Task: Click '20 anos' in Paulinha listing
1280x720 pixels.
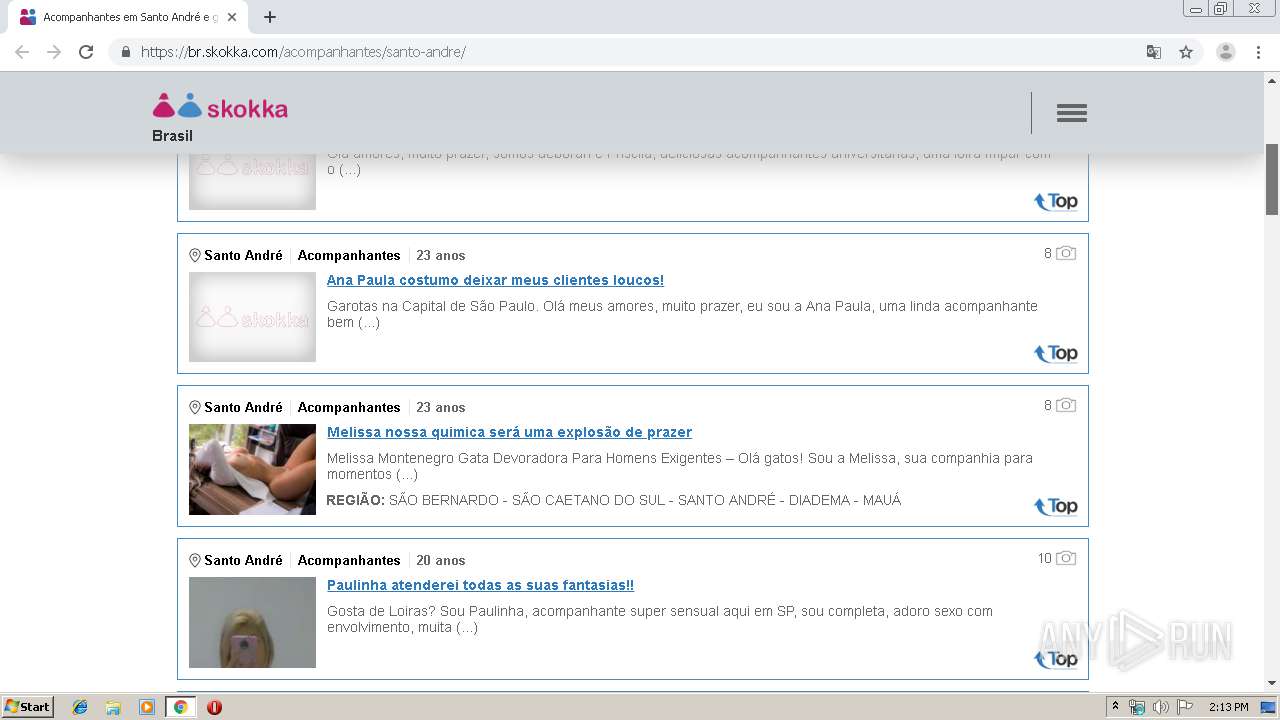Action: [441, 560]
